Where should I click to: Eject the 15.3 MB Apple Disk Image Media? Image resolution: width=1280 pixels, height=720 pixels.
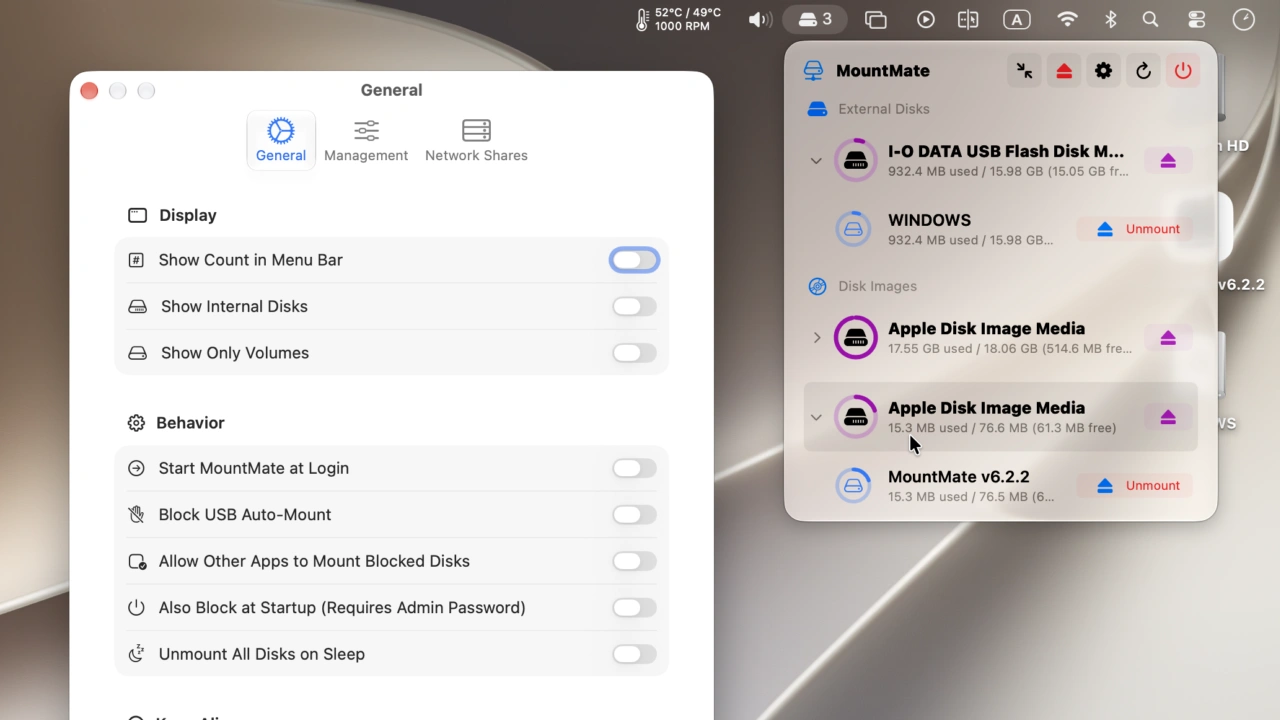[1168, 417]
